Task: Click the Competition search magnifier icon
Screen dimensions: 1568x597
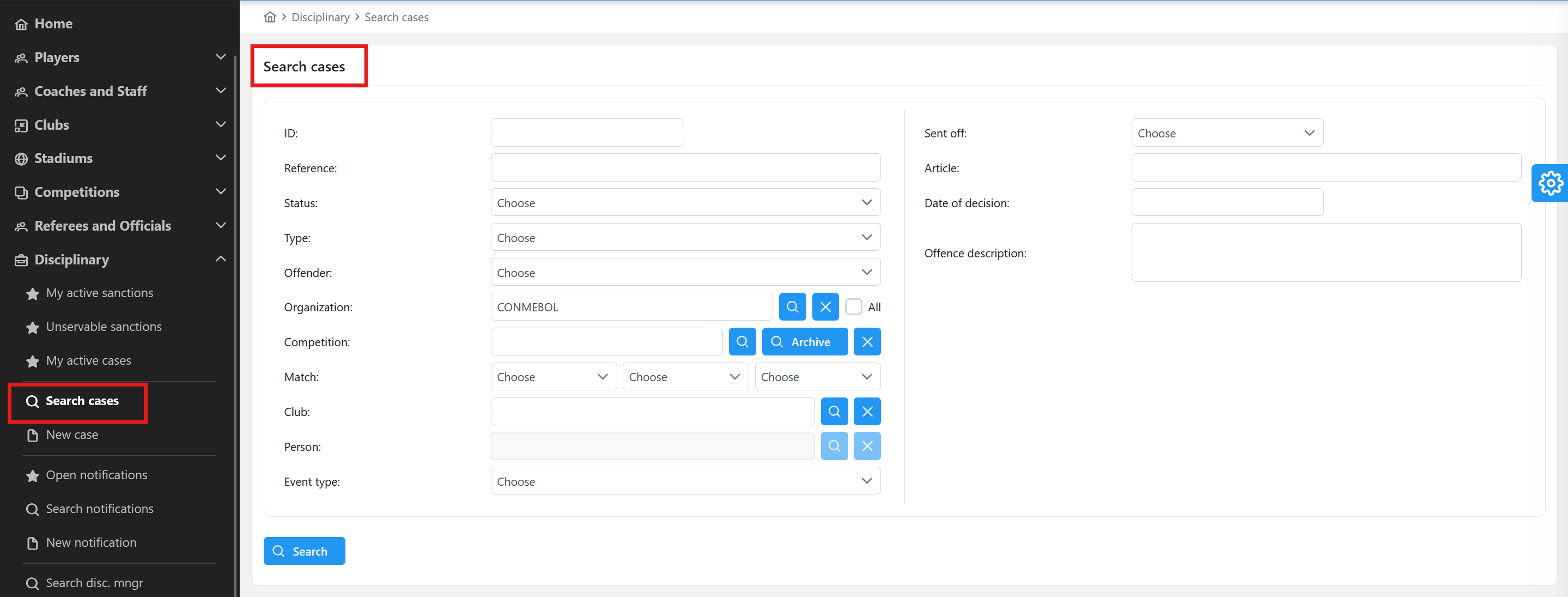Action: coord(742,342)
